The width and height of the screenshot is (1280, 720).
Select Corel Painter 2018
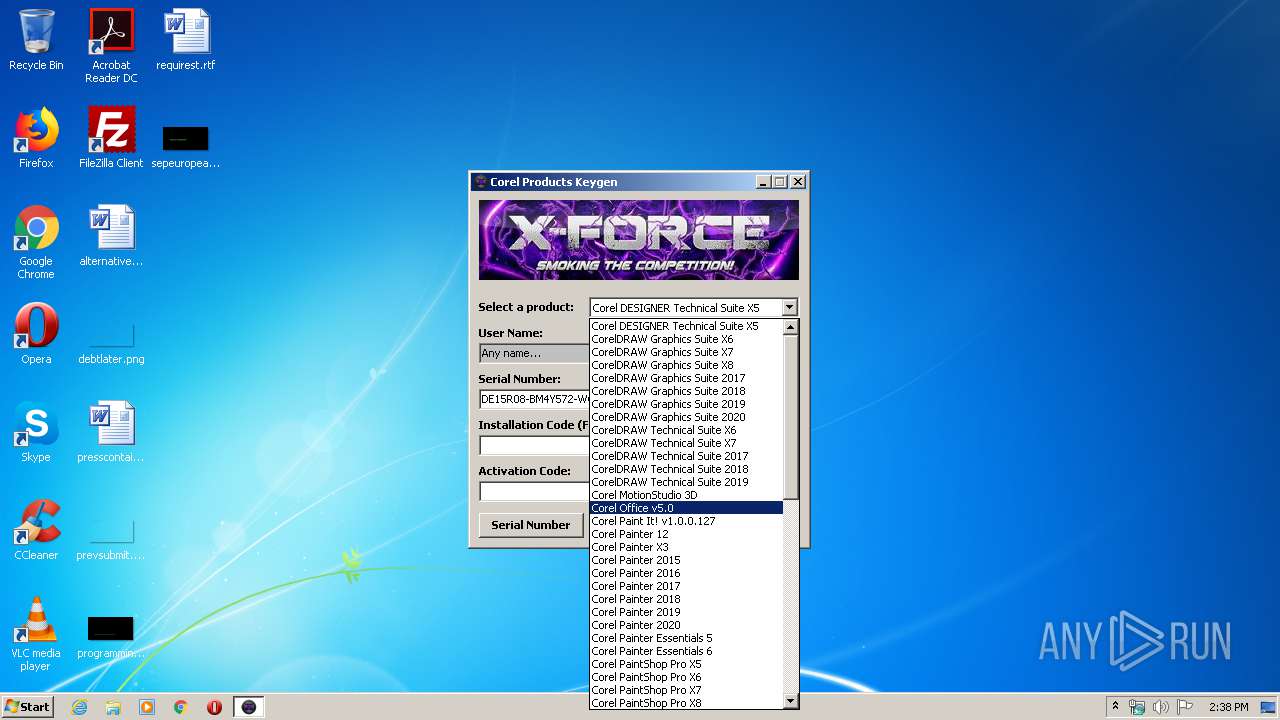(x=686, y=599)
